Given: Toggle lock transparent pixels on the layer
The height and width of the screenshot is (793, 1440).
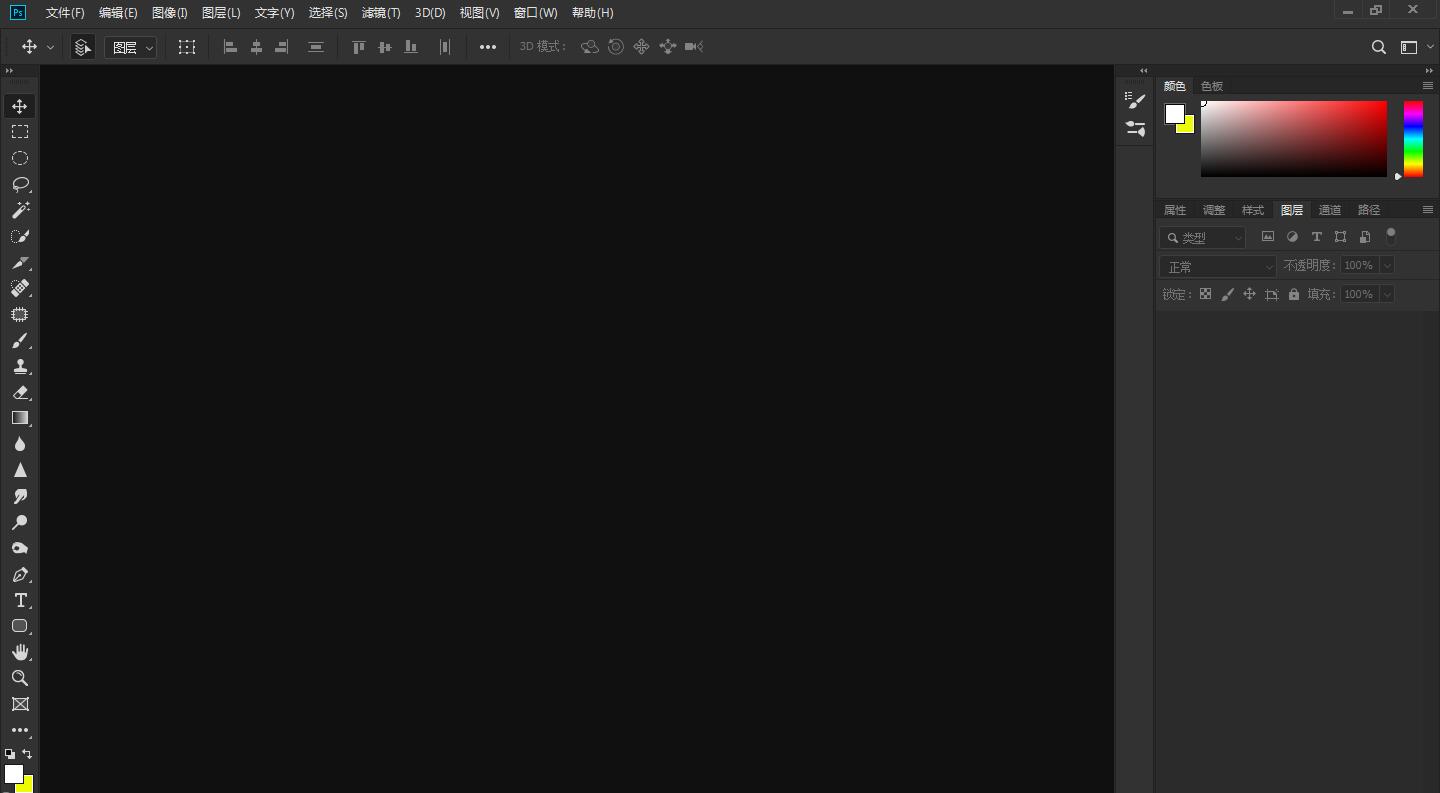Looking at the screenshot, I should pyautogui.click(x=1205, y=293).
